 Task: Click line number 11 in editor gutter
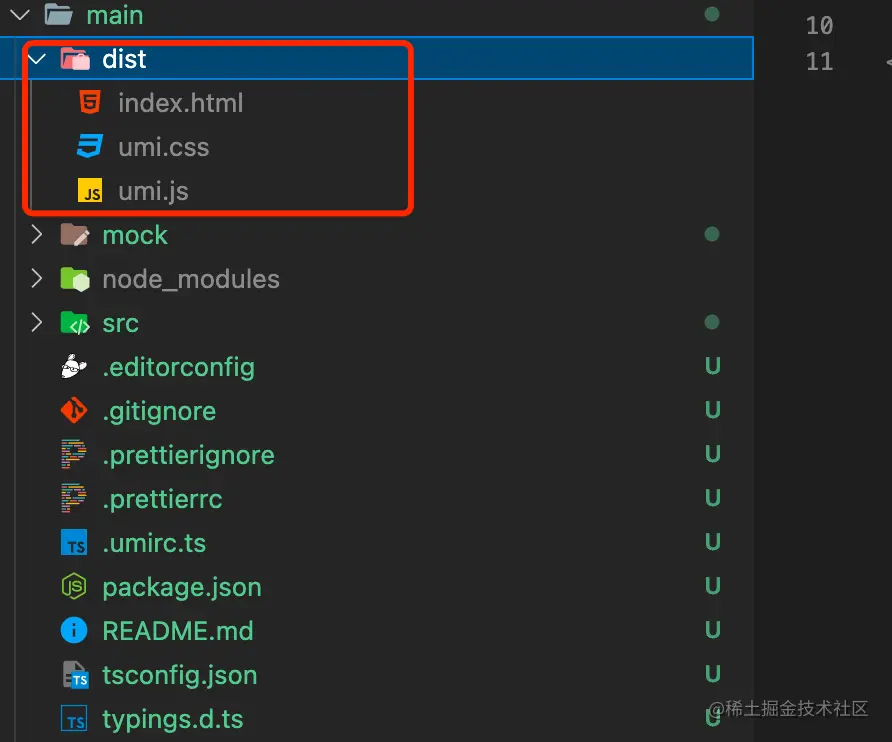point(819,61)
